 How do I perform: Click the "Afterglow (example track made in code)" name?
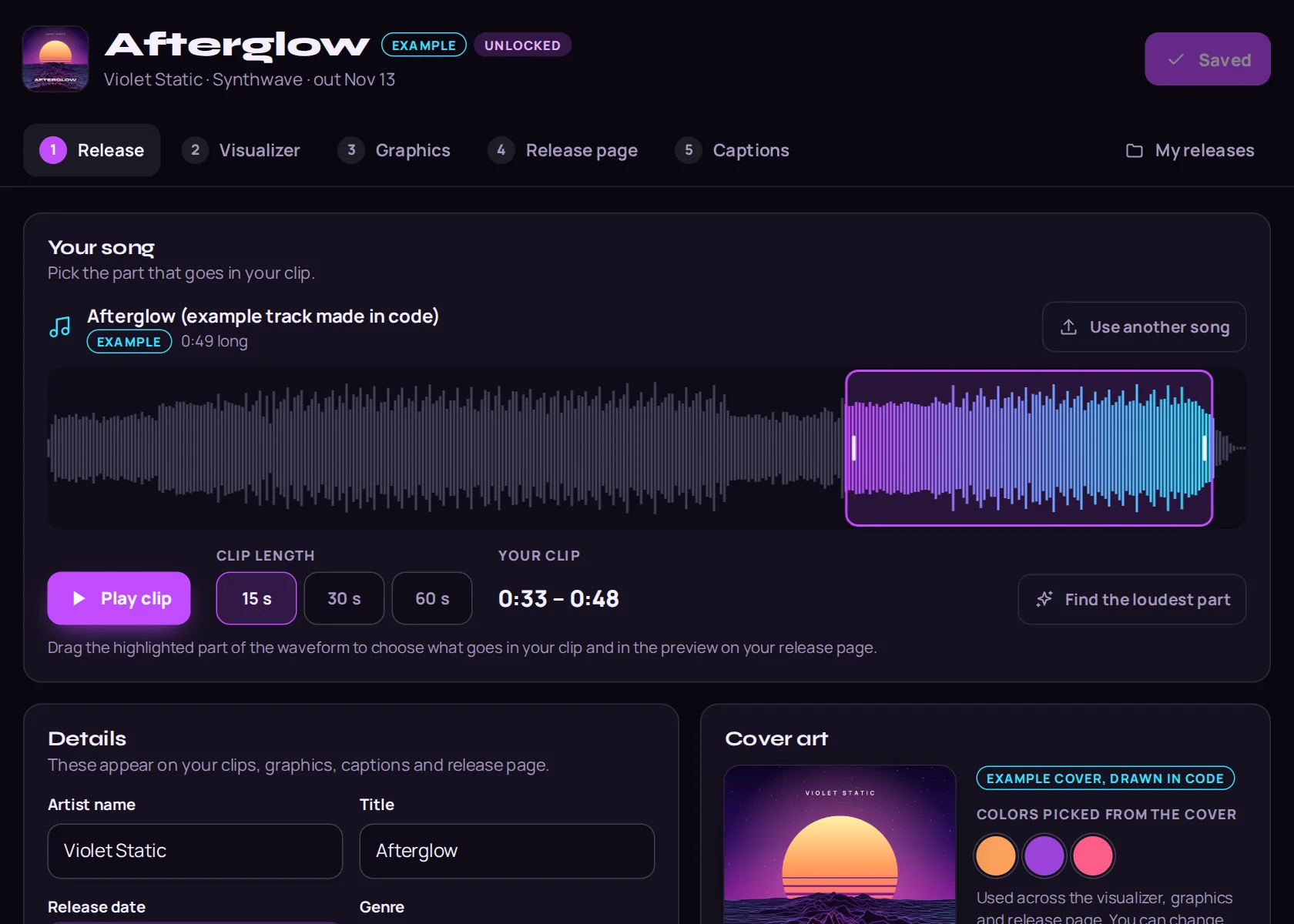tap(263, 316)
